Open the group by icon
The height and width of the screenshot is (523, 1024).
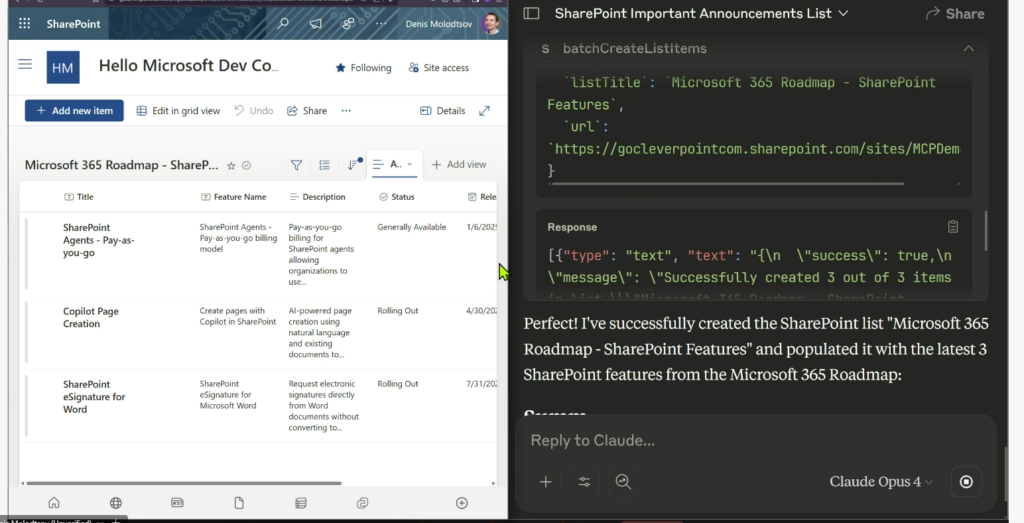pos(325,165)
